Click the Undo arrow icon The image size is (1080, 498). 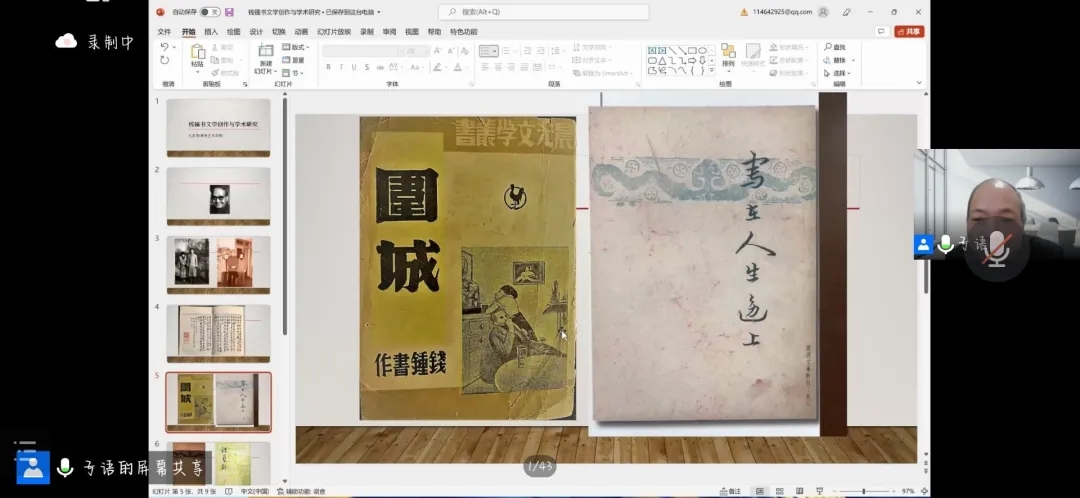pos(165,47)
